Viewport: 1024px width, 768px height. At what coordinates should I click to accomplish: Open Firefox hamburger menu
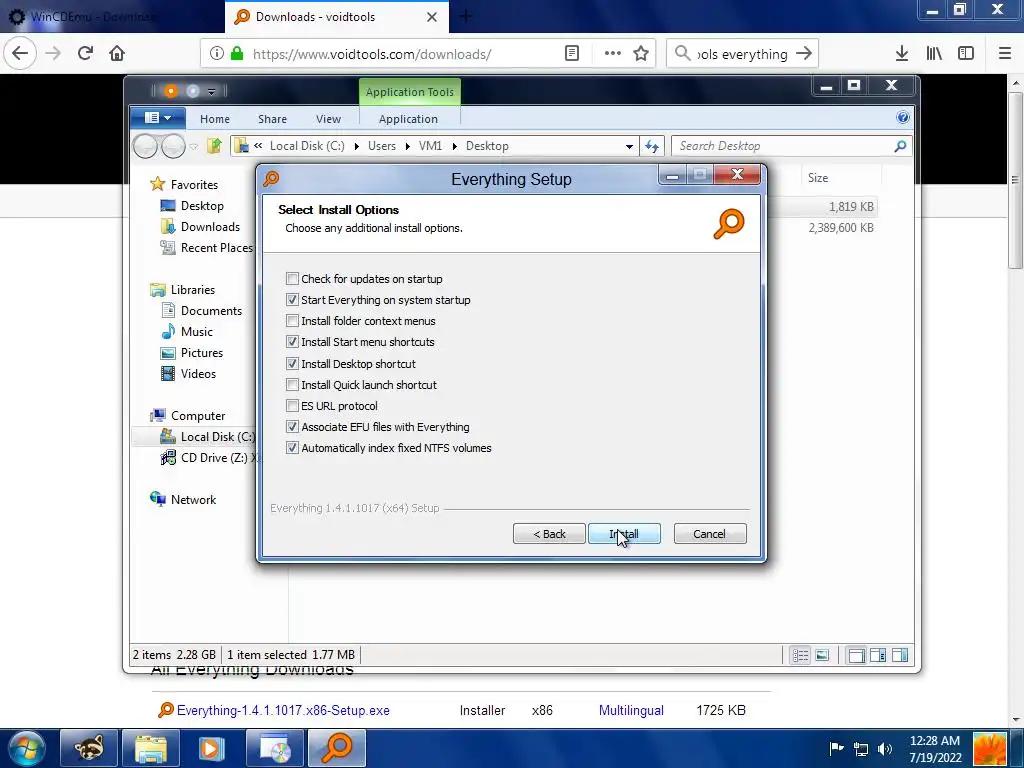tap(1005, 54)
